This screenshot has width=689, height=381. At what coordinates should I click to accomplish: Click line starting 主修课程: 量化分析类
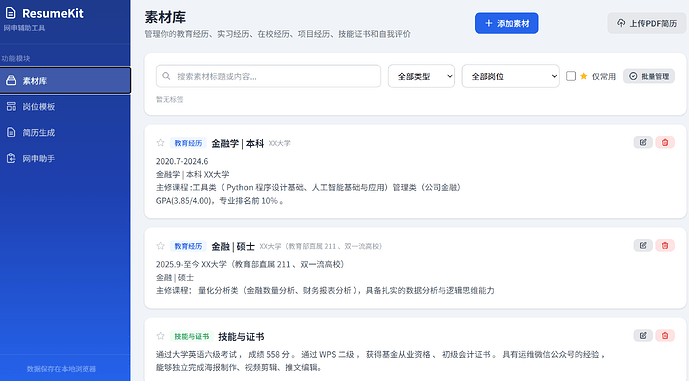[325, 290]
